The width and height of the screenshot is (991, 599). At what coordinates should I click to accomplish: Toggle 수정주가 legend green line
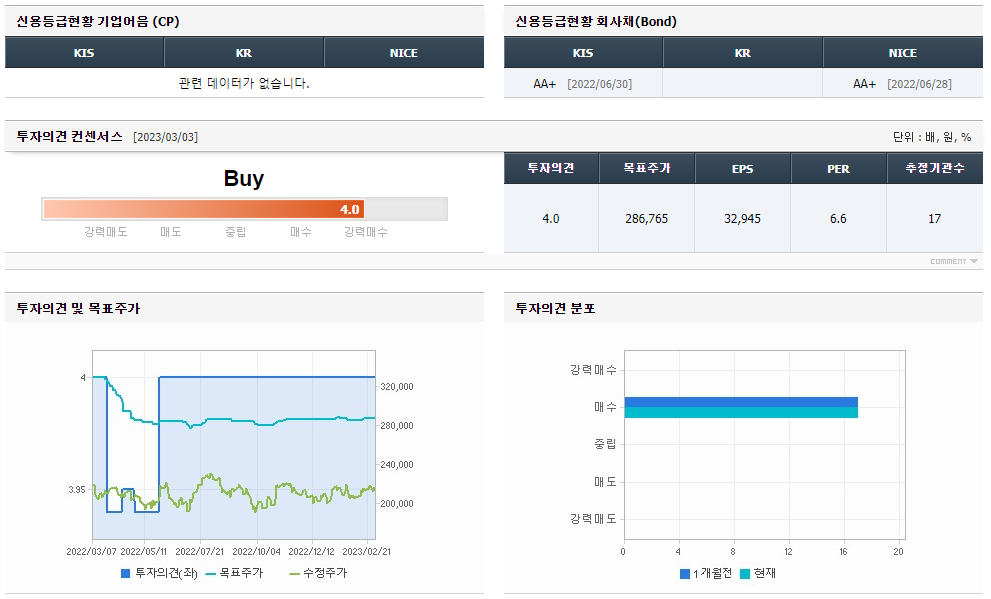pos(295,574)
